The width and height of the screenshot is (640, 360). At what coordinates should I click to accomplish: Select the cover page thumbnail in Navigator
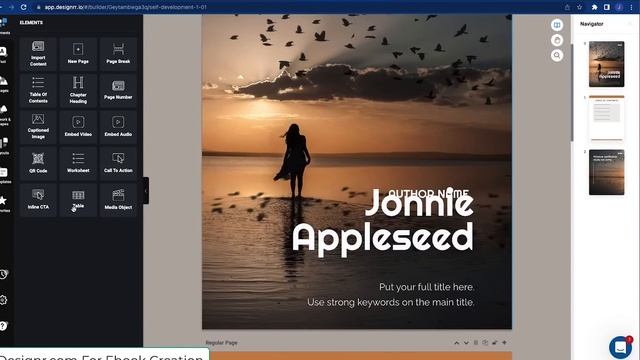[x=606, y=64]
